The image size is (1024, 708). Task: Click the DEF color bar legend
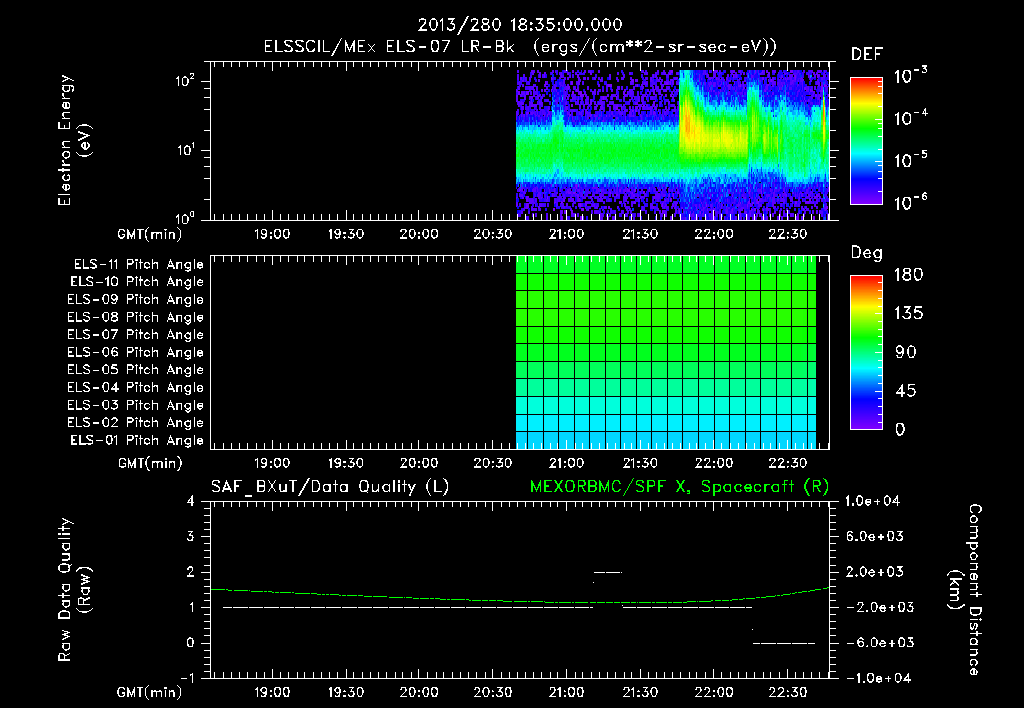point(866,141)
